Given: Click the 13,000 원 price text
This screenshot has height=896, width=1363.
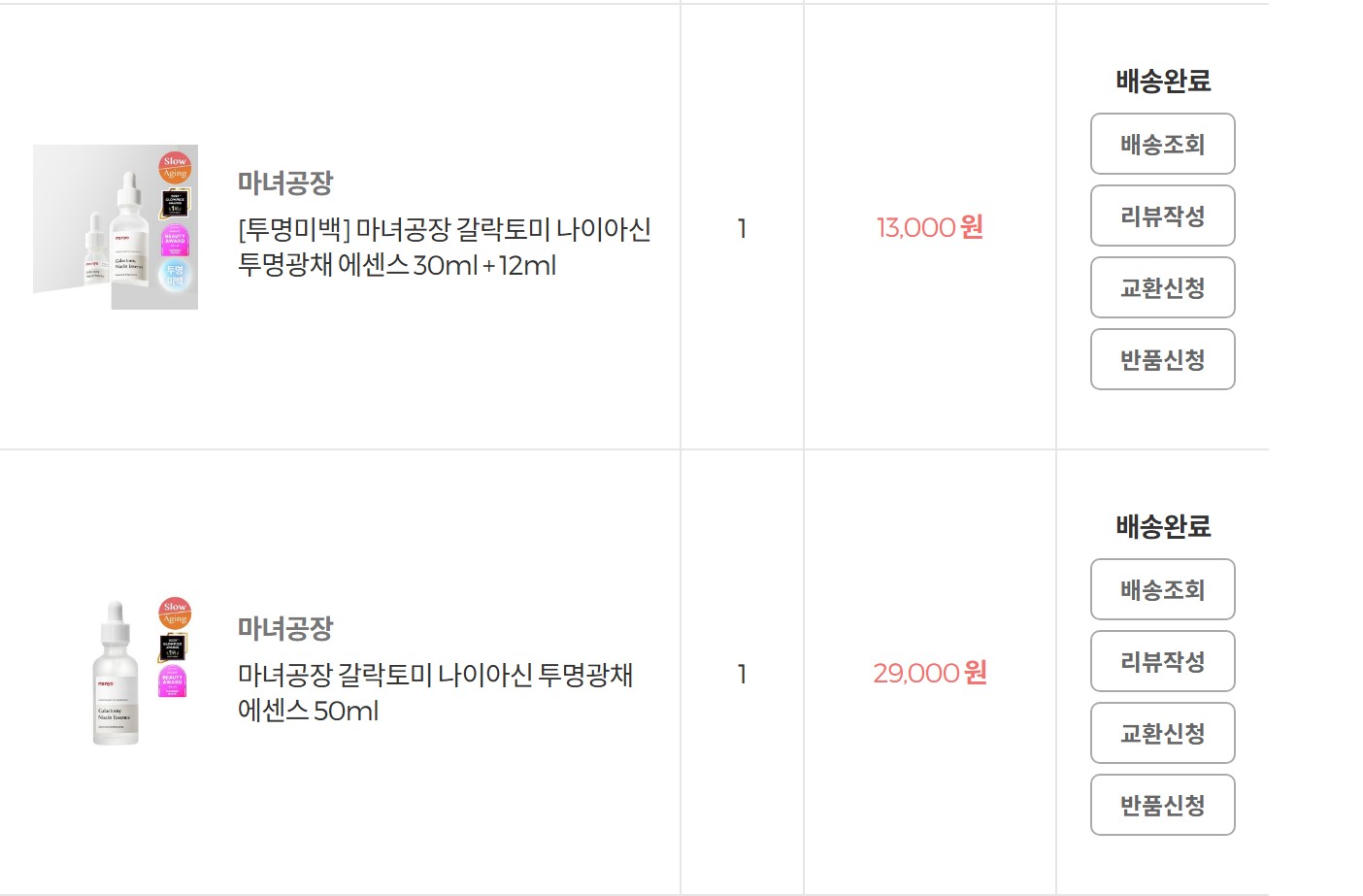Looking at the screenshot, I should (x=930, y=227).
